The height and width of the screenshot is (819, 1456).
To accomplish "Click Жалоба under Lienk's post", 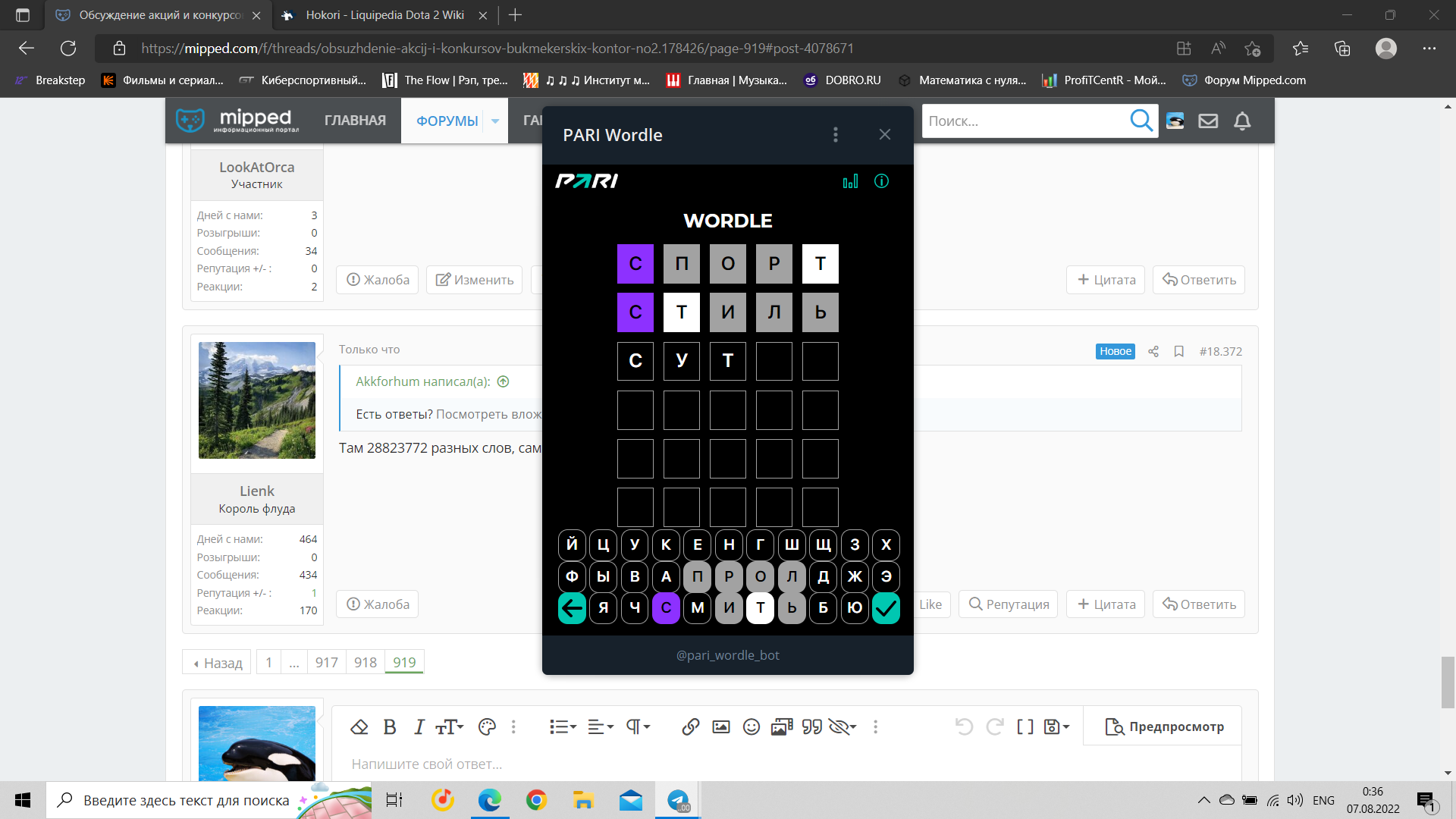I will pyautogui.click(x=378, y=604).
